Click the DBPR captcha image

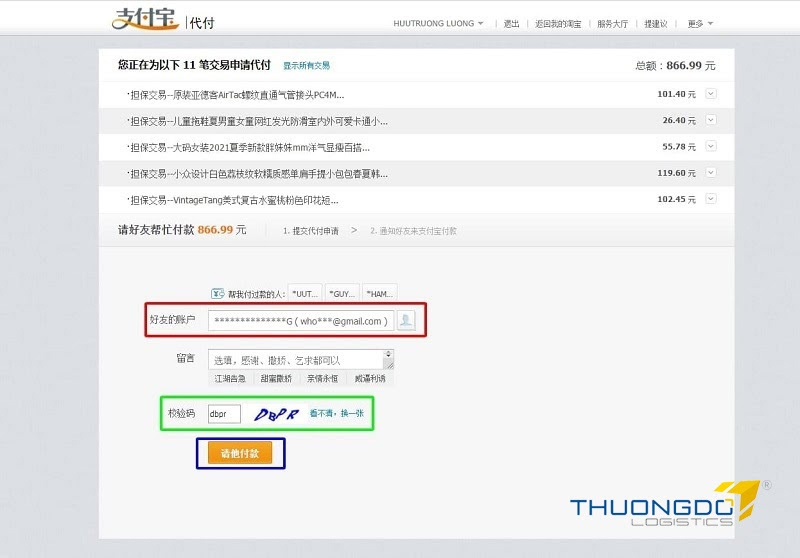pos(276,414)
